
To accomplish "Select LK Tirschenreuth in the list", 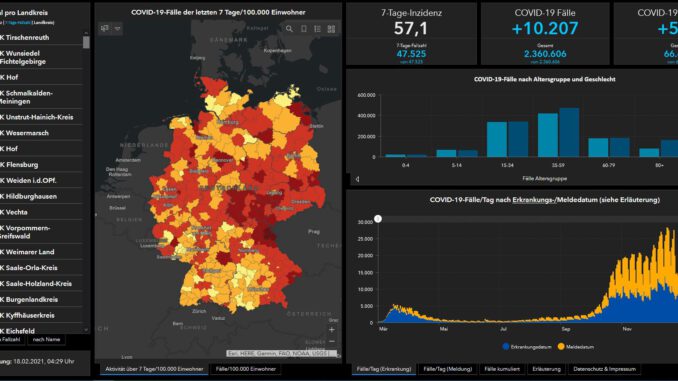I will pyautogui.click(x=41, y=37).
